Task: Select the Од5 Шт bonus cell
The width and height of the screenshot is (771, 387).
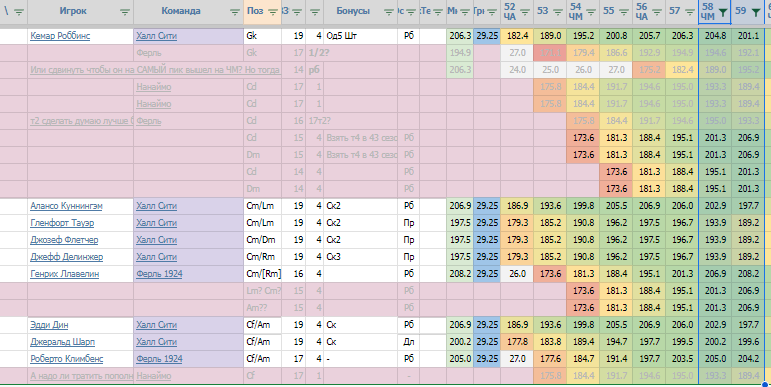Action: coord(360,36)
